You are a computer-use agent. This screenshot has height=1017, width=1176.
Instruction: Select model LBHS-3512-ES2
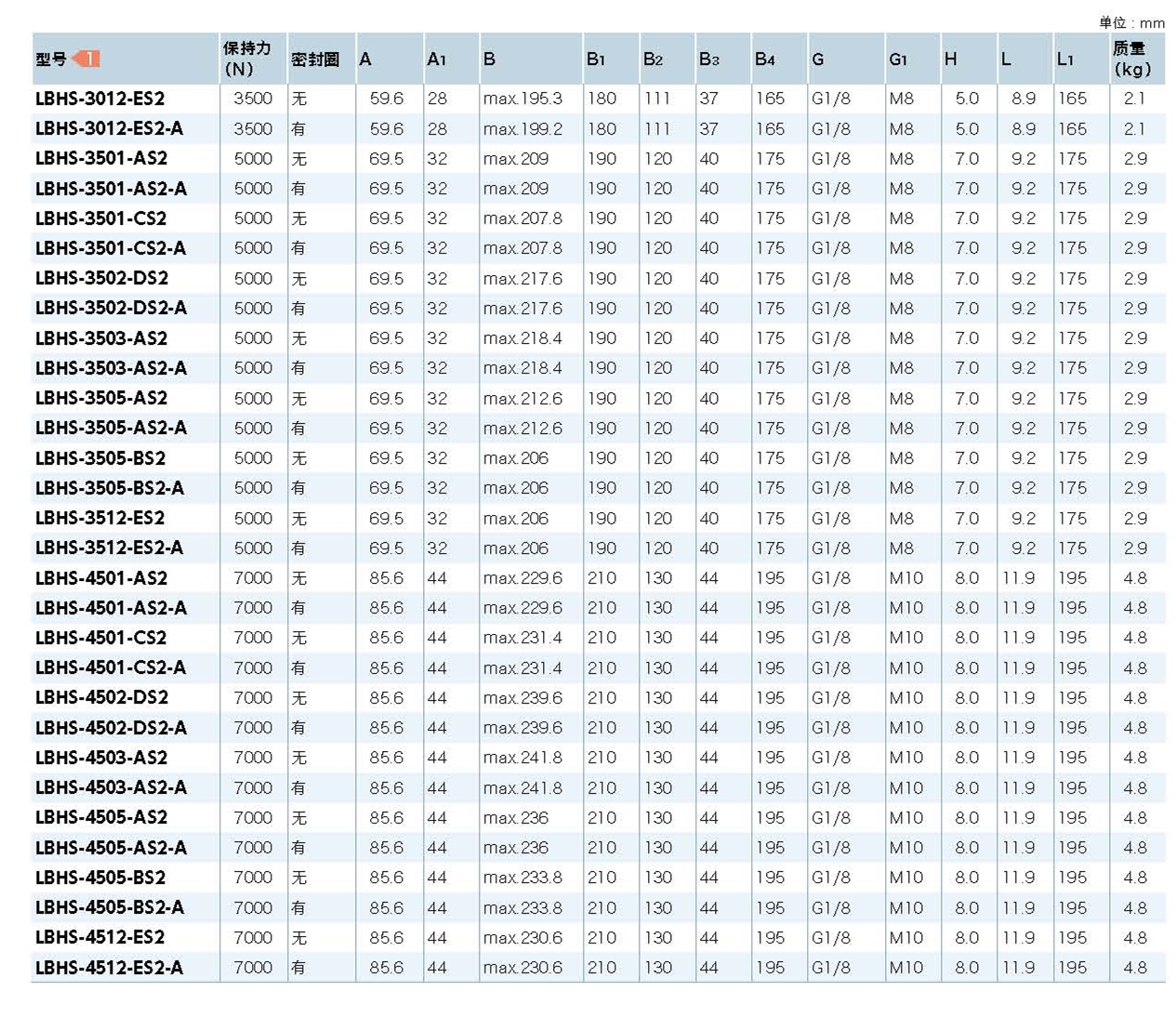click(100, 518)
